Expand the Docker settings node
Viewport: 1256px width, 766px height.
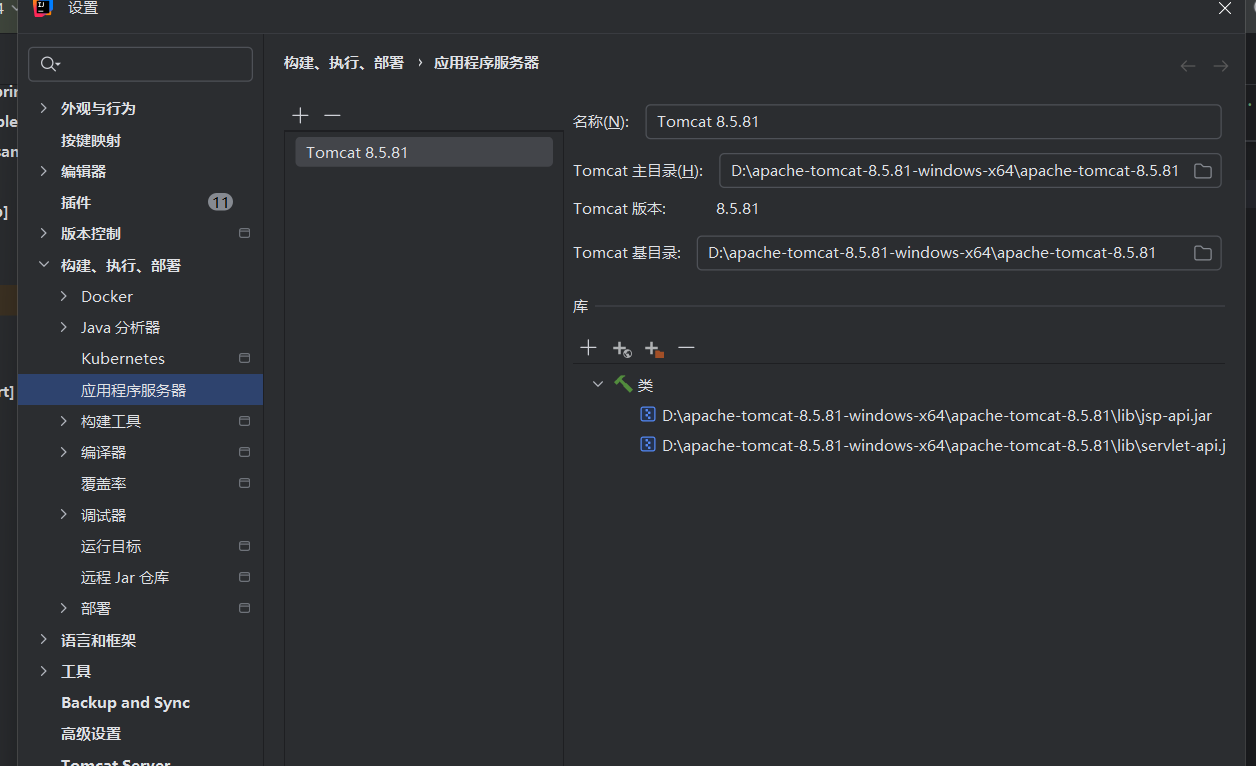(64, 296)
